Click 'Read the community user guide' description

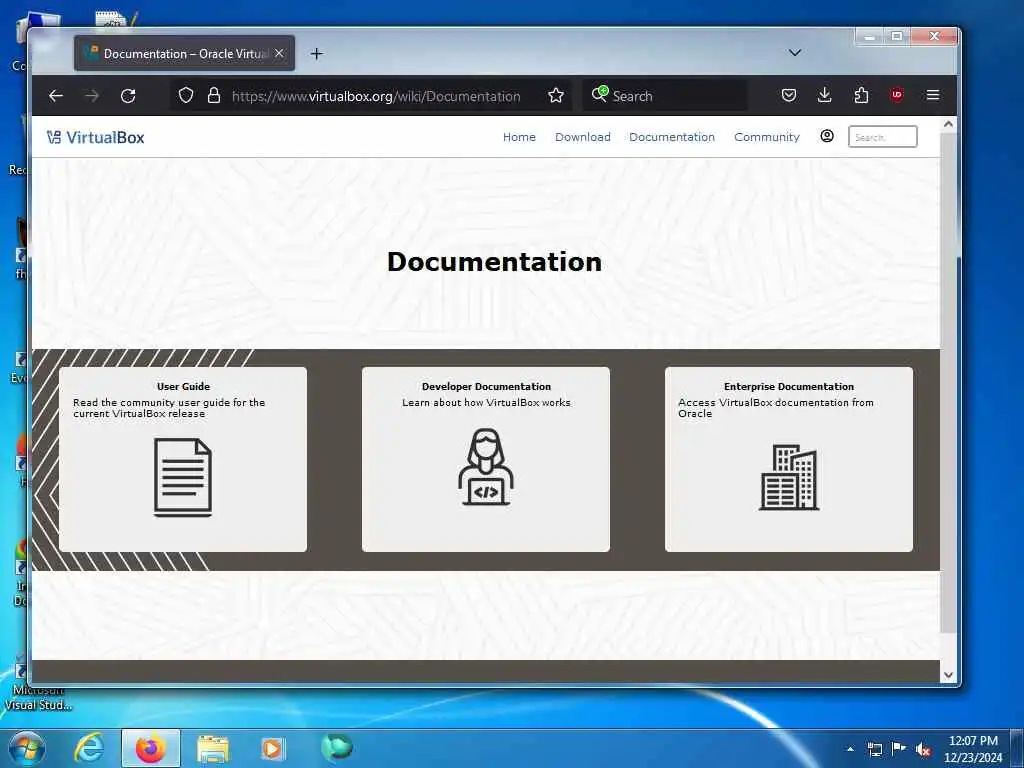[x=169, y=408]
